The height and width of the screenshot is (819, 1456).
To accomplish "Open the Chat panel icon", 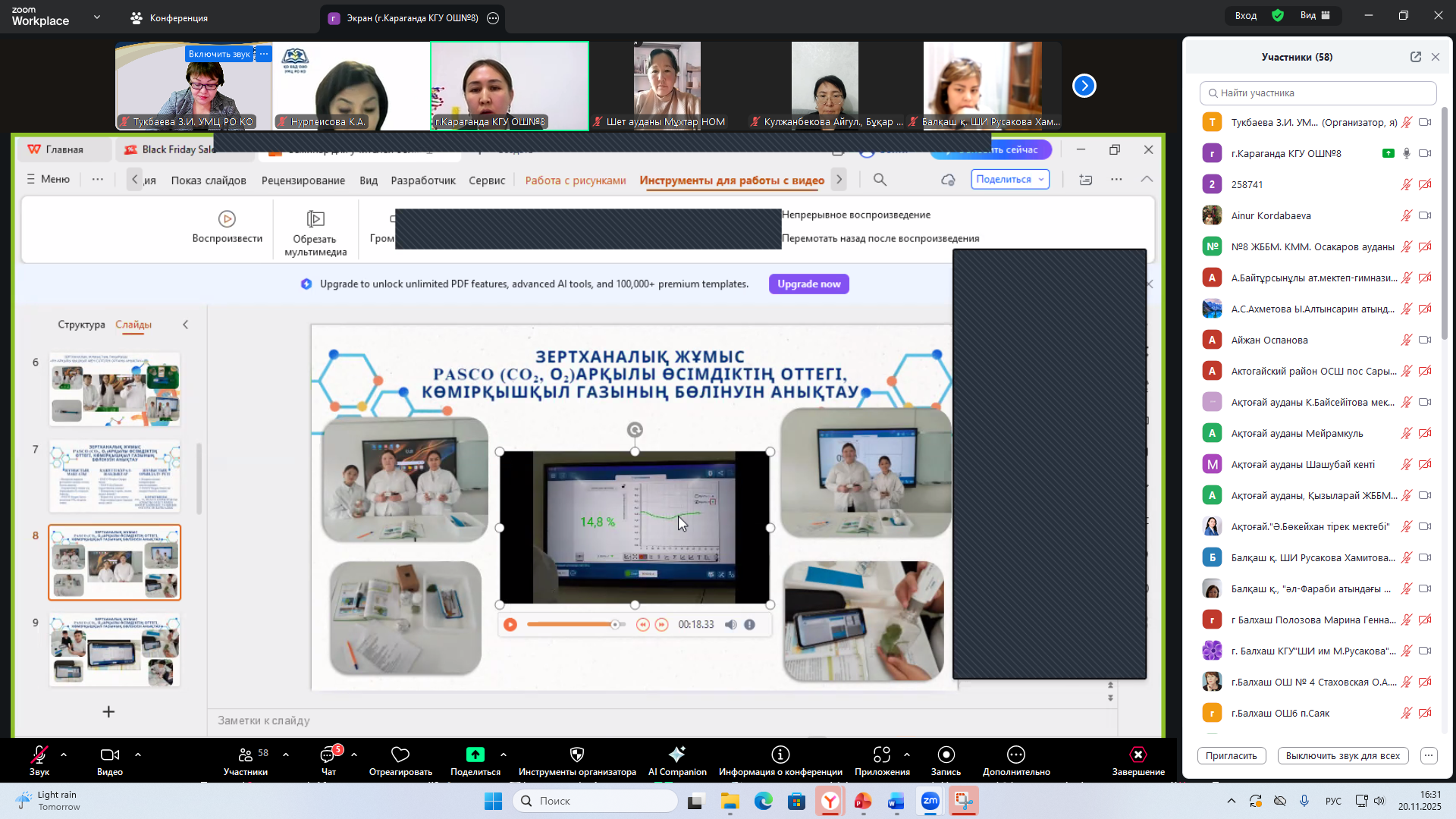I will pyautogui.click(x=328, y=755).
